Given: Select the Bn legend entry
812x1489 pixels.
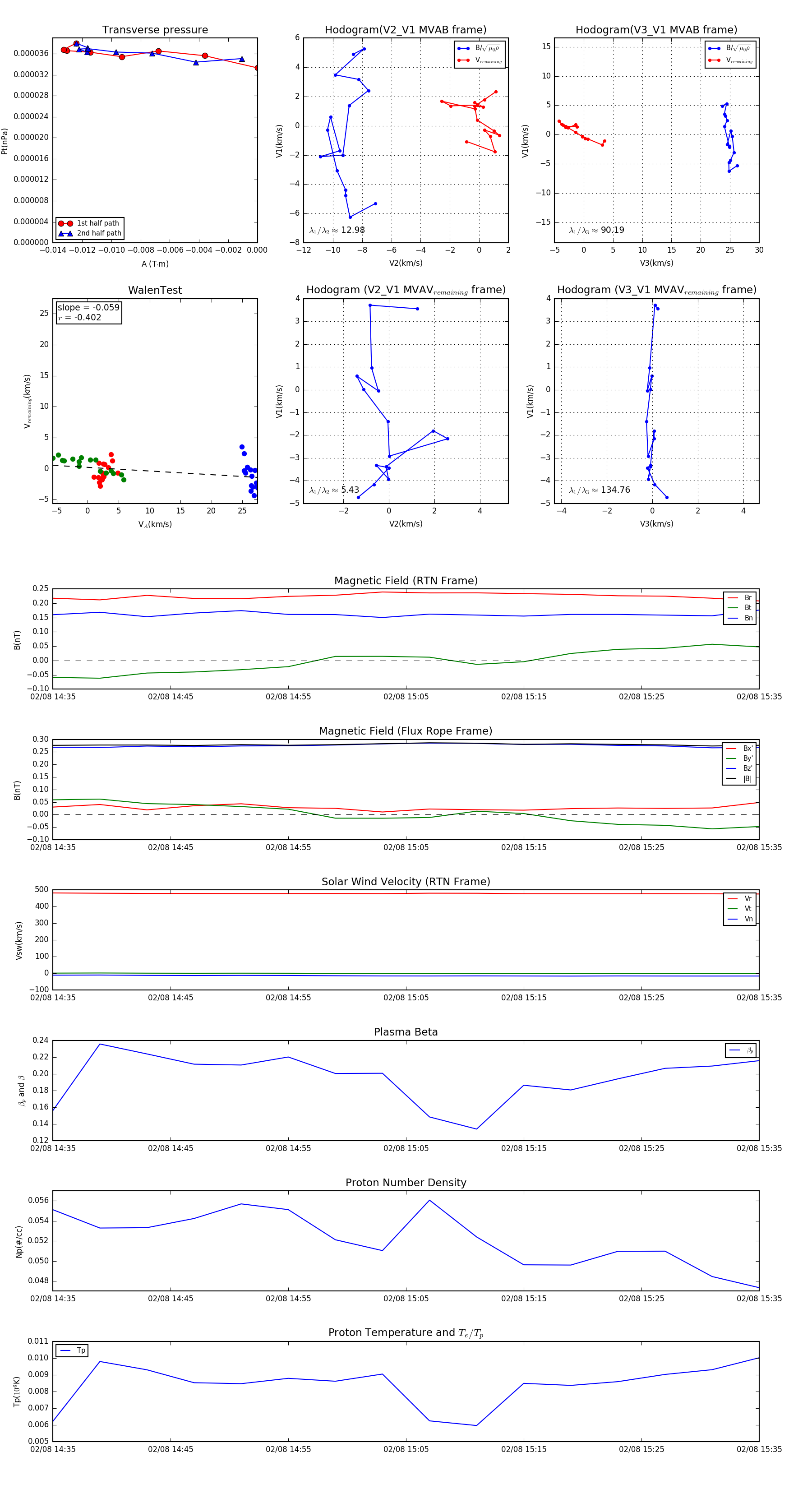Looking at the screenshot, I should [x=740, y=619].
